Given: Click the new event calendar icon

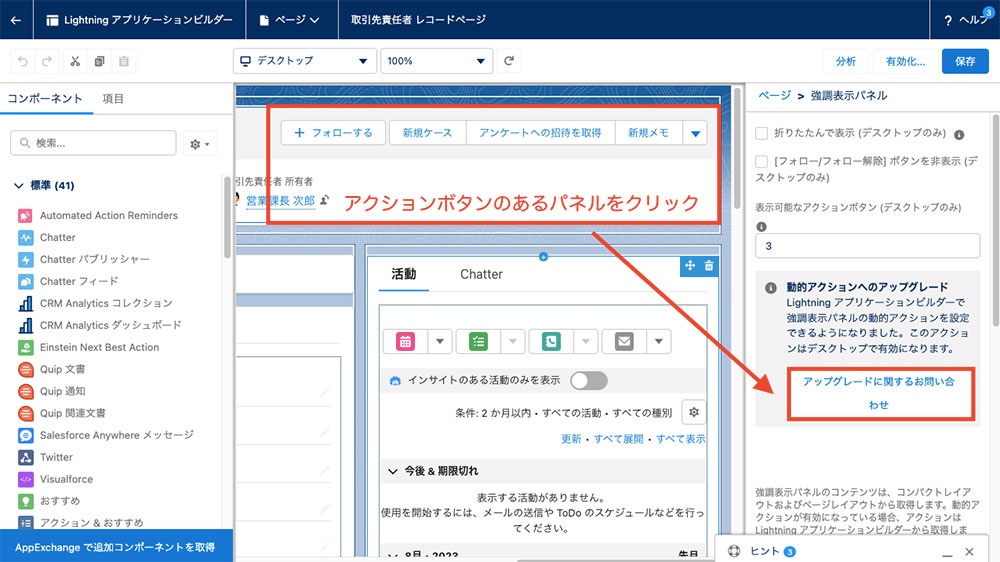Looking at the screenshot, I should click(406, 341).
